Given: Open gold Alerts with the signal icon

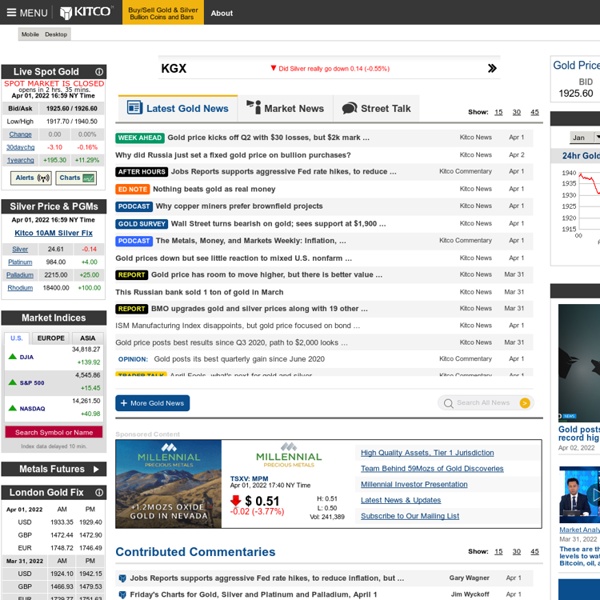Looking at the screenshot, I should tap(31, 178).
